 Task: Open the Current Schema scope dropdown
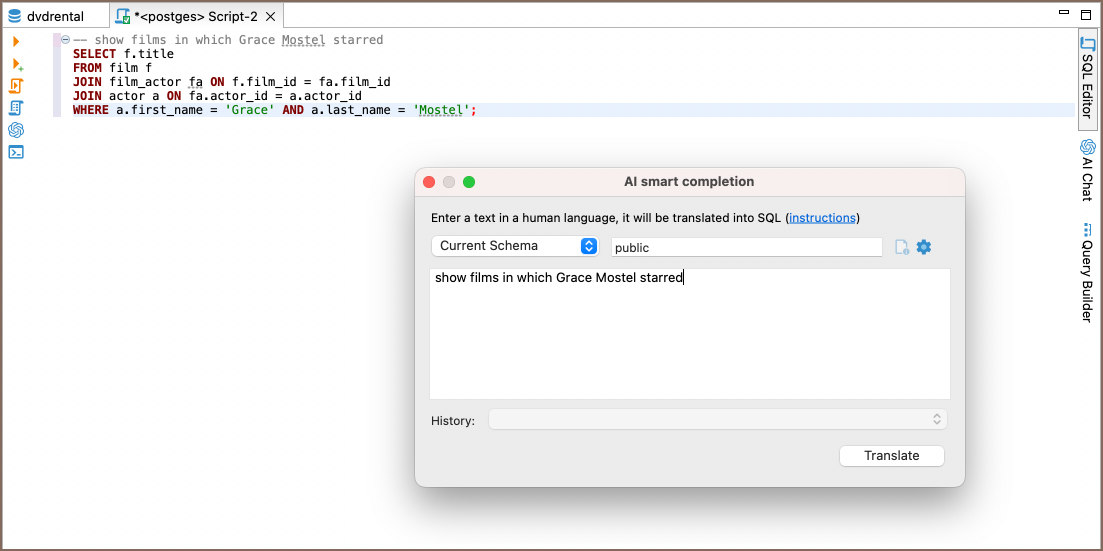click(515, 246)
